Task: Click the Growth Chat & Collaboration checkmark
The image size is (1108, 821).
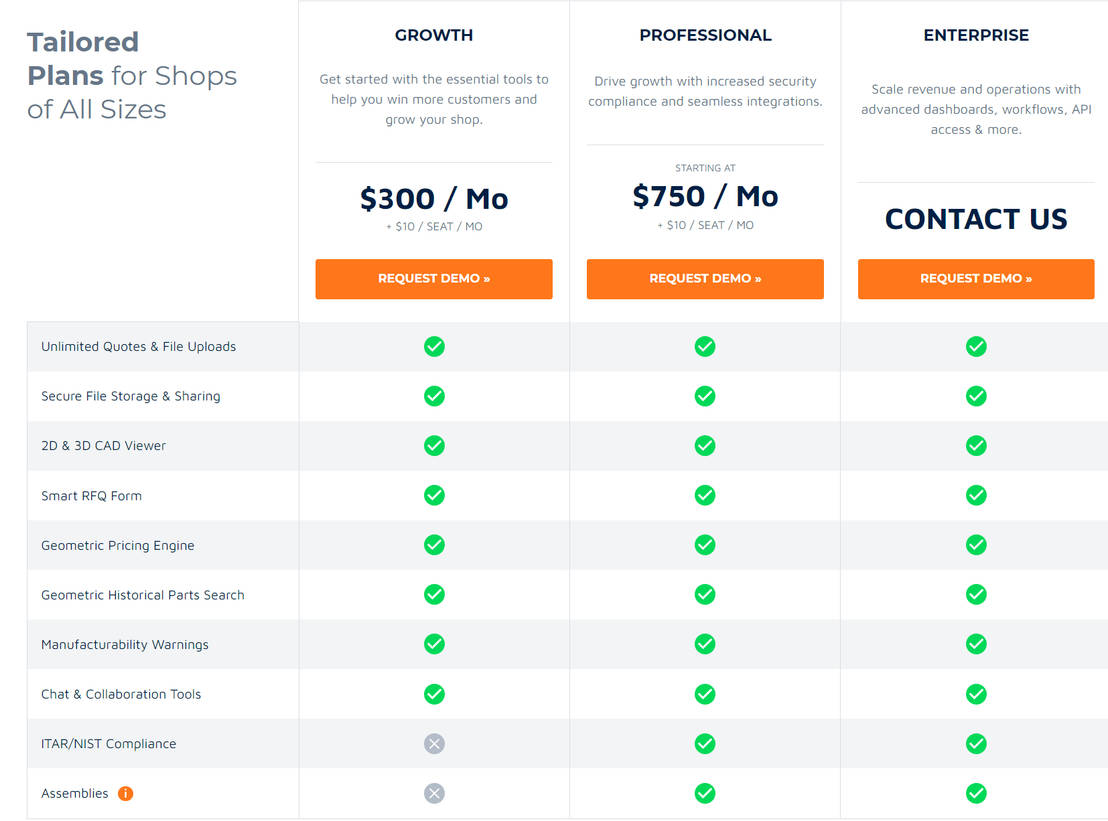Action: click(434, 694)
